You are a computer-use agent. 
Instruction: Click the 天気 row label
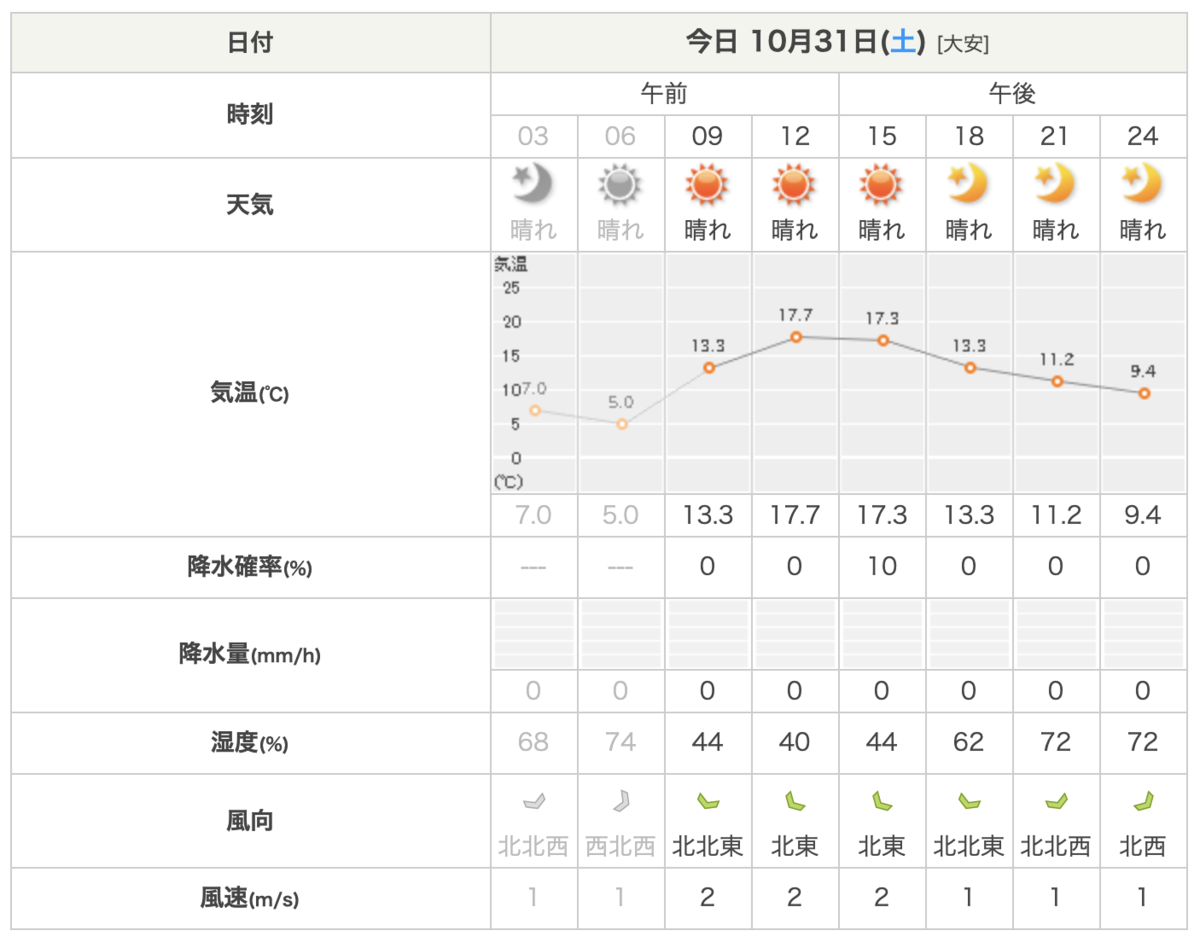(250, 205)
